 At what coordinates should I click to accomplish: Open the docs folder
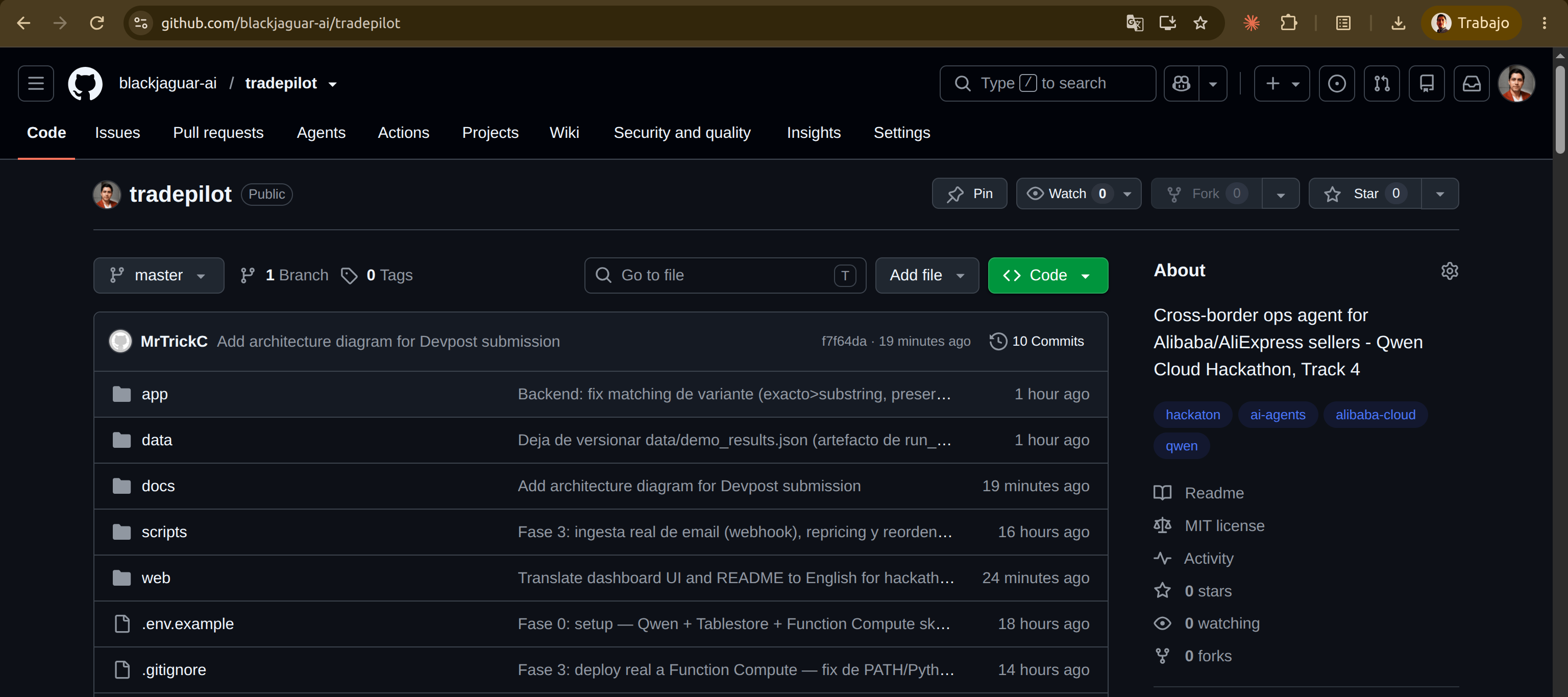click(158, 487)
